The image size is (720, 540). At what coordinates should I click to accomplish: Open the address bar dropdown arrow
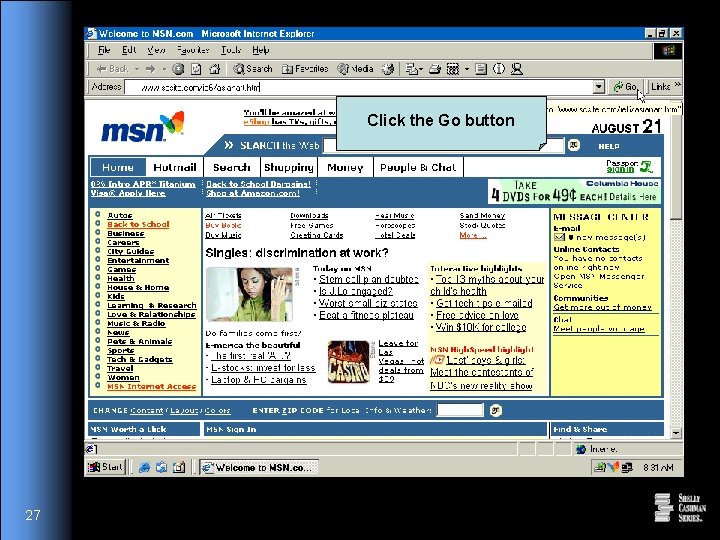tap(598, 86)
